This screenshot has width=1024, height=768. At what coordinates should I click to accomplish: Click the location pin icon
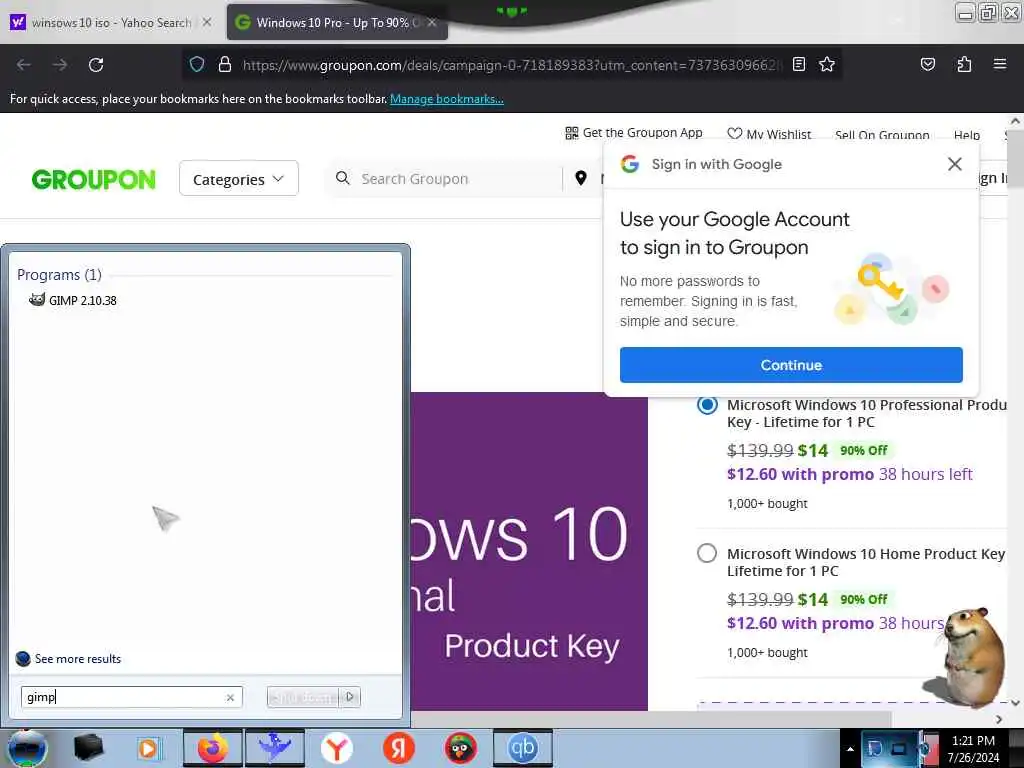coord(581,178)
